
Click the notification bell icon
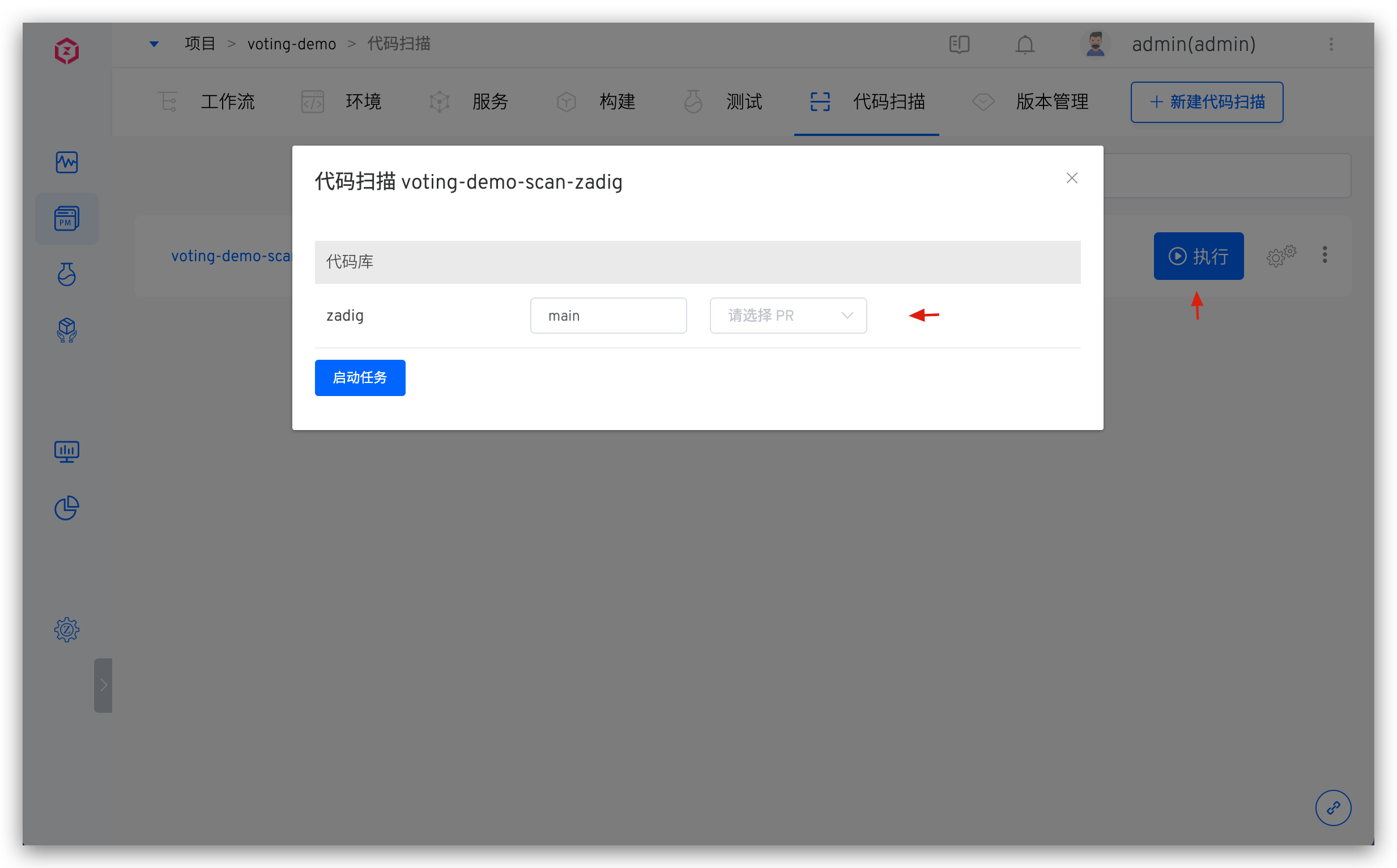coord(1024,44)
